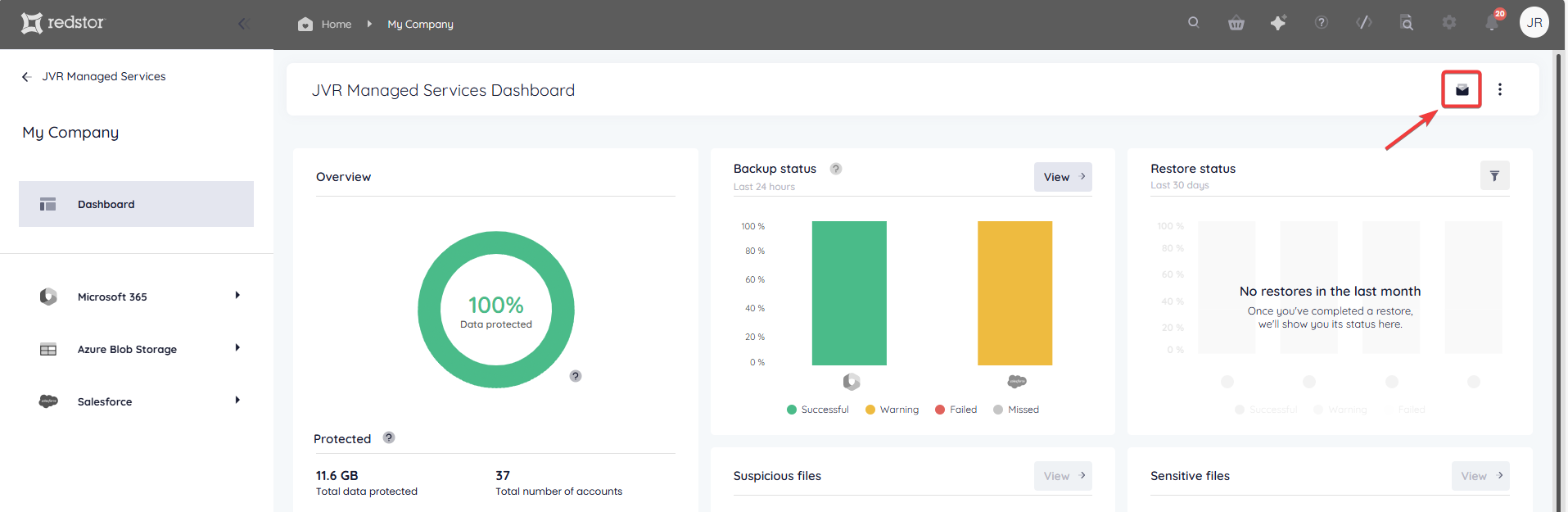Click JVR Managed Services Dashboard title

[x=443, y=90]
